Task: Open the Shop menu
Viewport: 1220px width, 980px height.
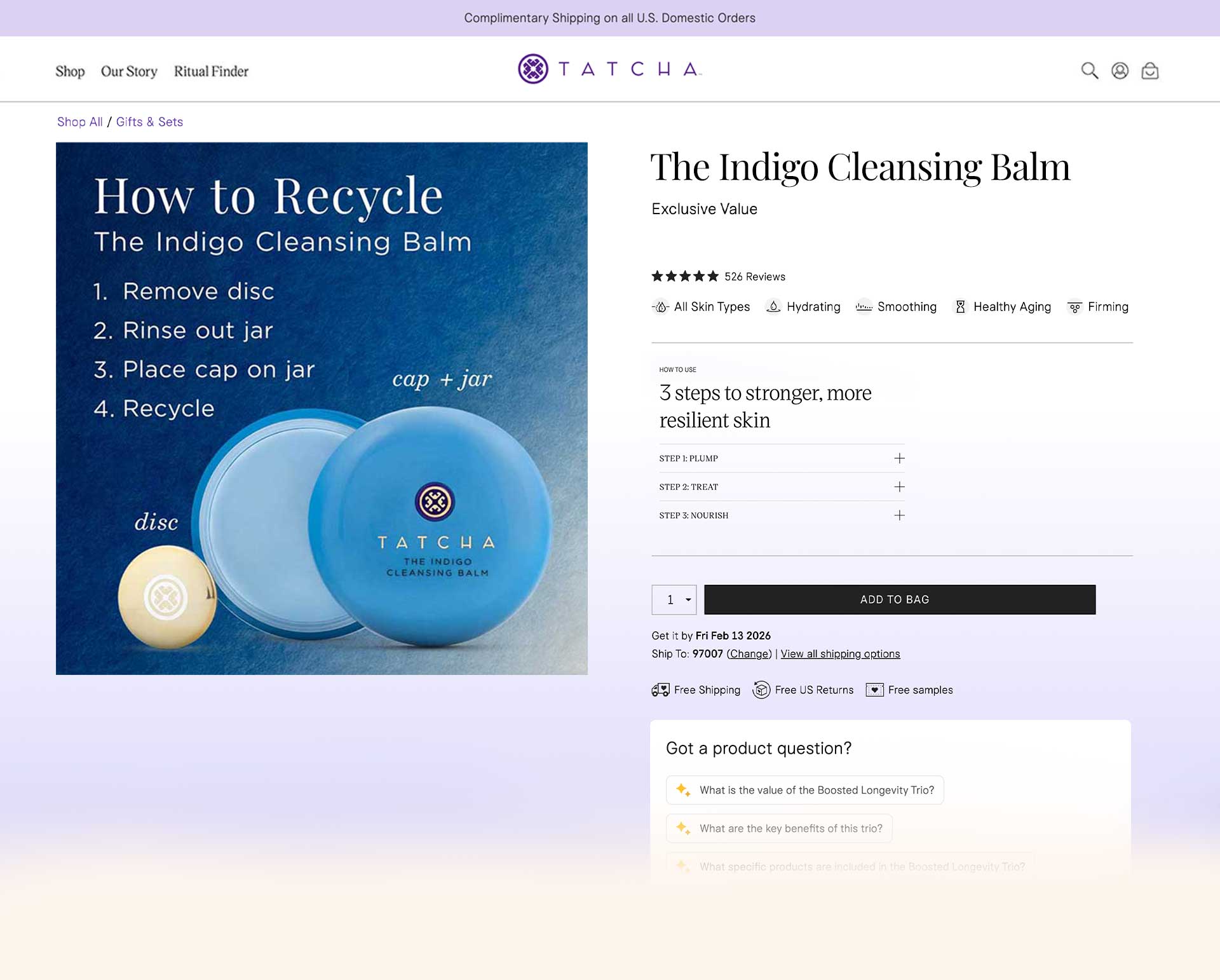Action: click(70, 71)
